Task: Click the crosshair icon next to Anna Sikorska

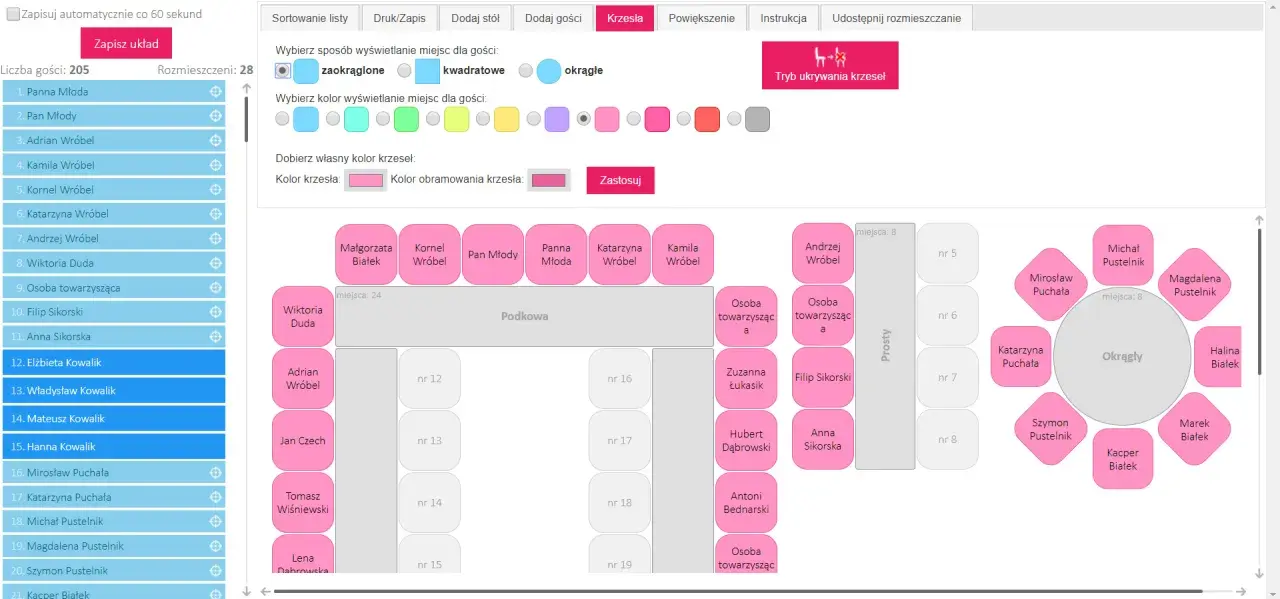Action: coord(215,337)
